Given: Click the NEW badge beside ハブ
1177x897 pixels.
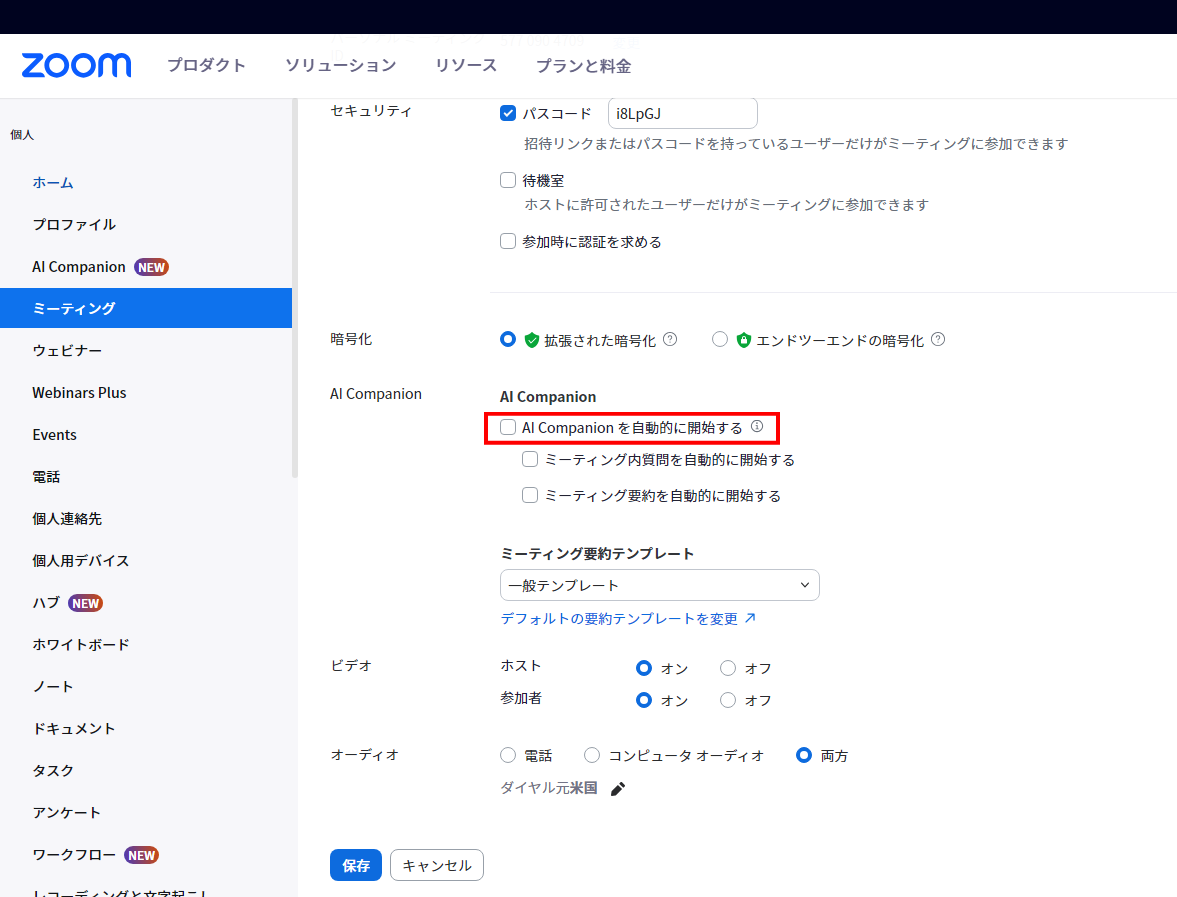Looking at the screenshot, I should click(x=85, y=603).
